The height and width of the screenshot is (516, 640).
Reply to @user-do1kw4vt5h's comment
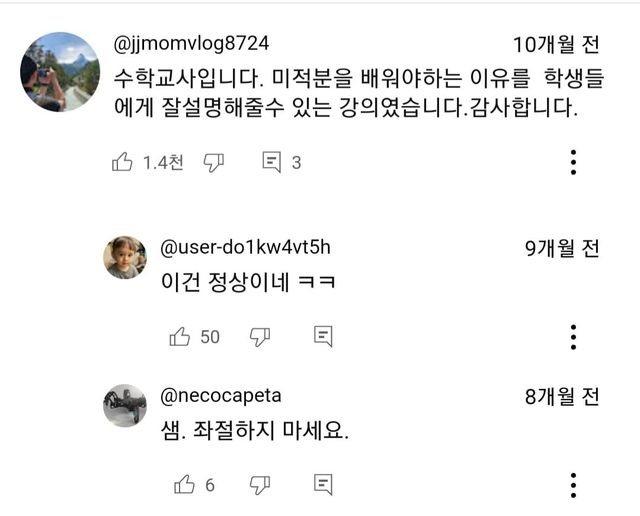pos(323,337)
